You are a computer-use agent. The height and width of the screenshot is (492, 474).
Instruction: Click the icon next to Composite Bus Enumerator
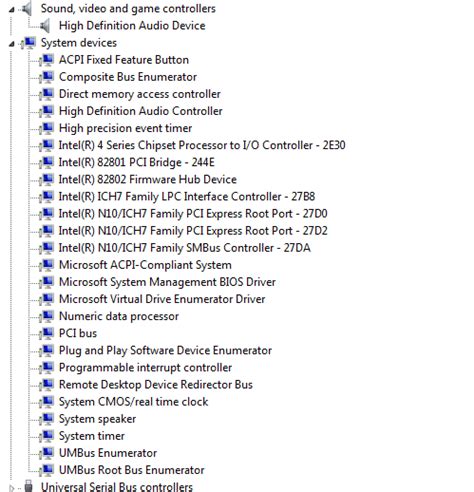(46, 77)
